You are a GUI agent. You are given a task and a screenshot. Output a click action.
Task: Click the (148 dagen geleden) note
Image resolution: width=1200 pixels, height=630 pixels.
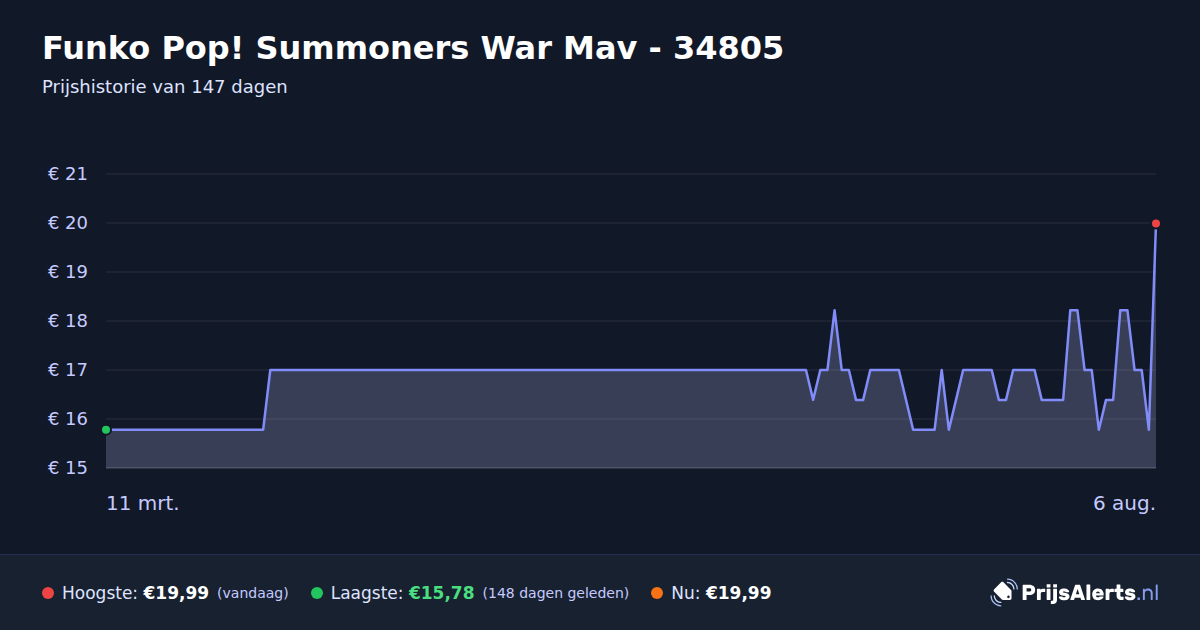[x=556, y=593]
